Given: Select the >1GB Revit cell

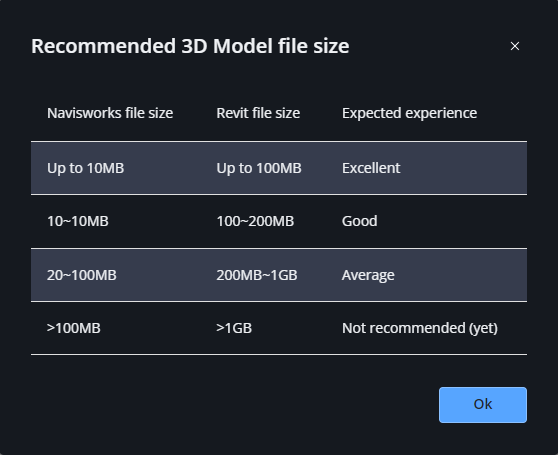Looking at the screenshot, I should [x=234, y=328].
